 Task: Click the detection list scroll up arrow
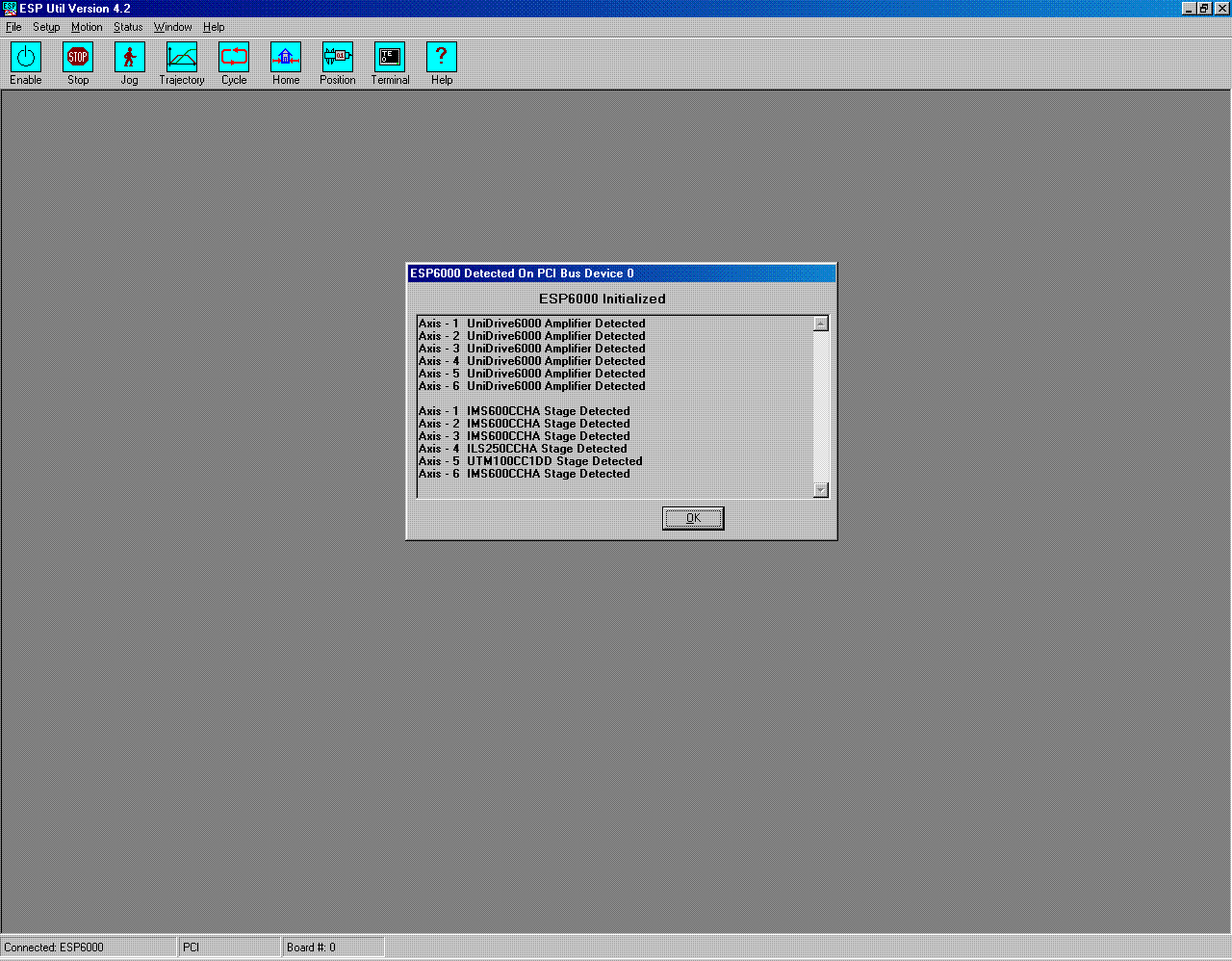point(821,324)
